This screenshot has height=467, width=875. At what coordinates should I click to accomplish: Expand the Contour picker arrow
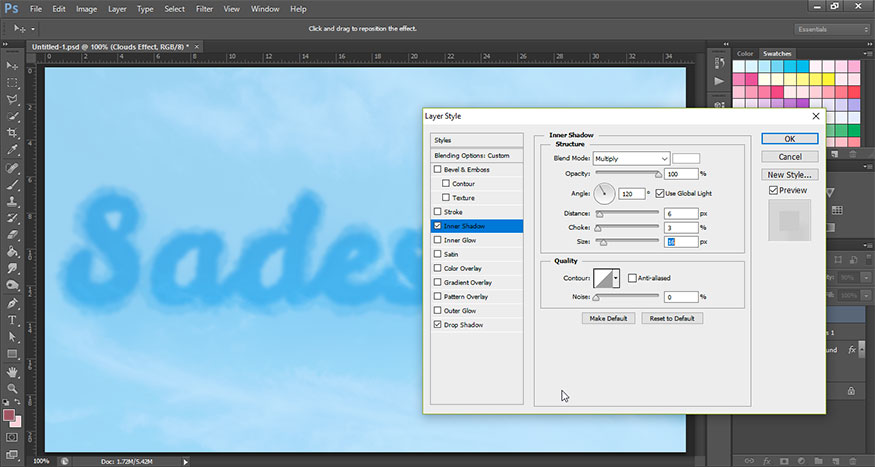tap(617, 278)
